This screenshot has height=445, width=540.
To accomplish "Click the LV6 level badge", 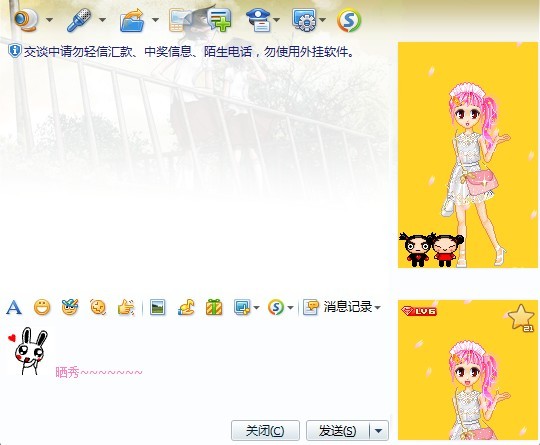I will click(x=419, y=311).
